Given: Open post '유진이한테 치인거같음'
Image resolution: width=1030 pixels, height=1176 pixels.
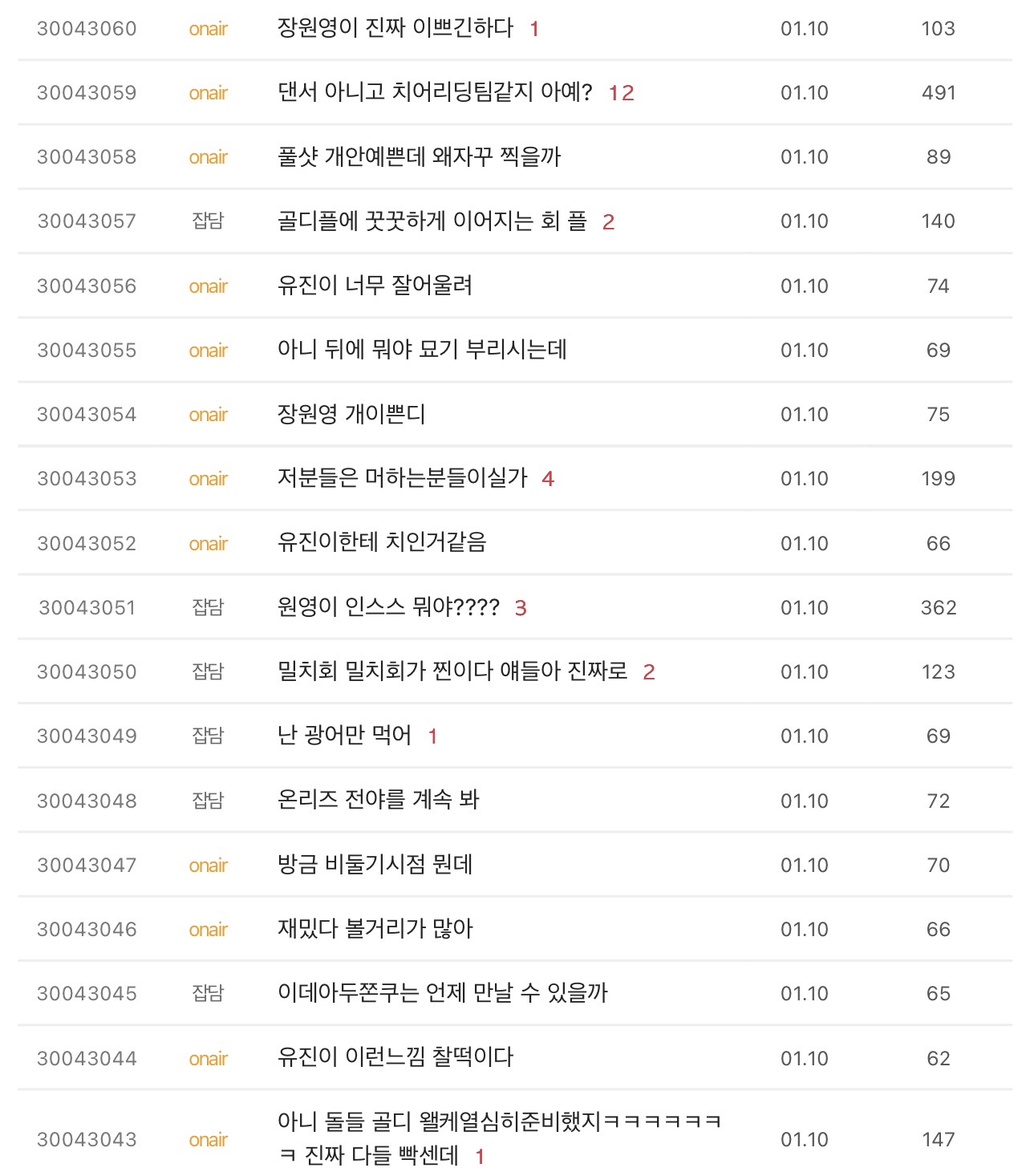Looking at the screenshot, I should [x=382, y=543].
